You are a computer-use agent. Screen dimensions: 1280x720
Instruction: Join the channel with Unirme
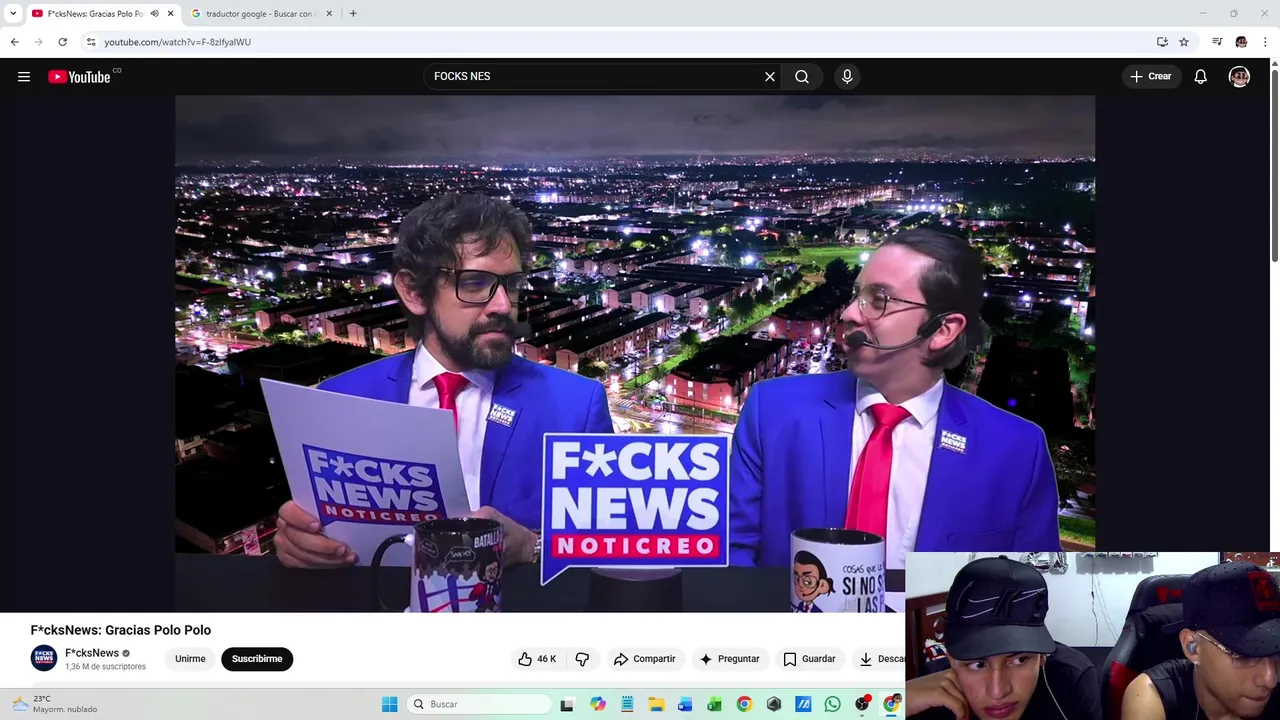(x=190, y=659)
